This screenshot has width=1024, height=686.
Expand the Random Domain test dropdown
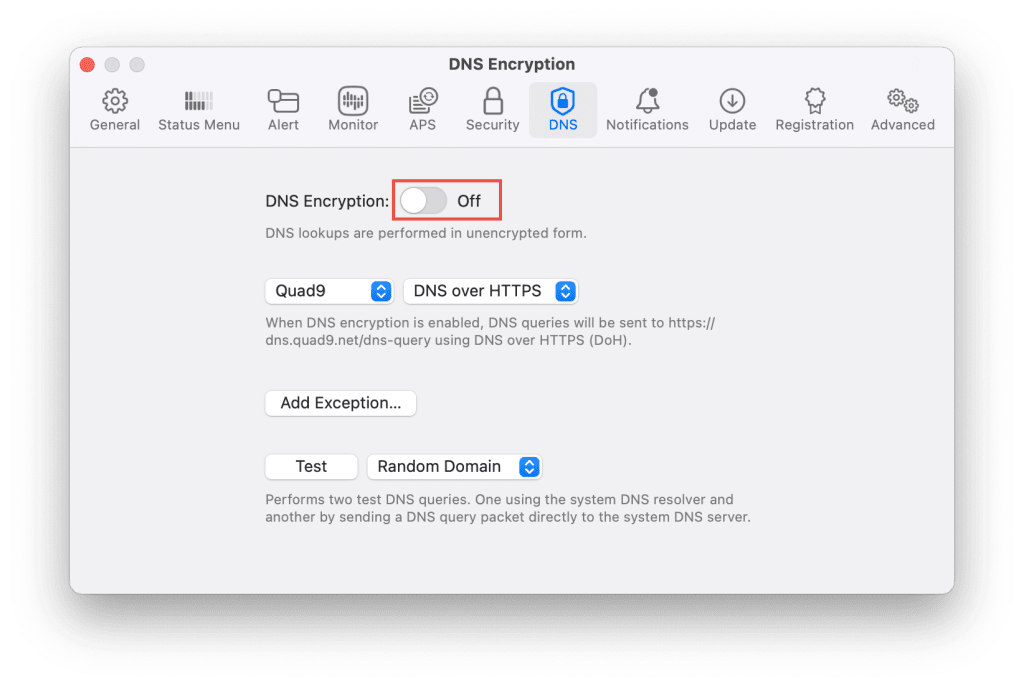(455, 466)
